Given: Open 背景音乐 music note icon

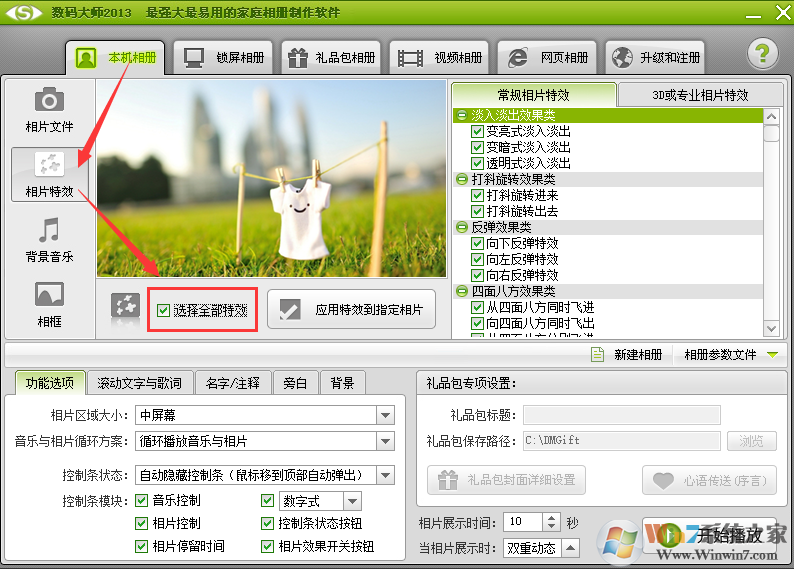Looking at the screenshot, I should pyautogui.click(x=49, y=231).
